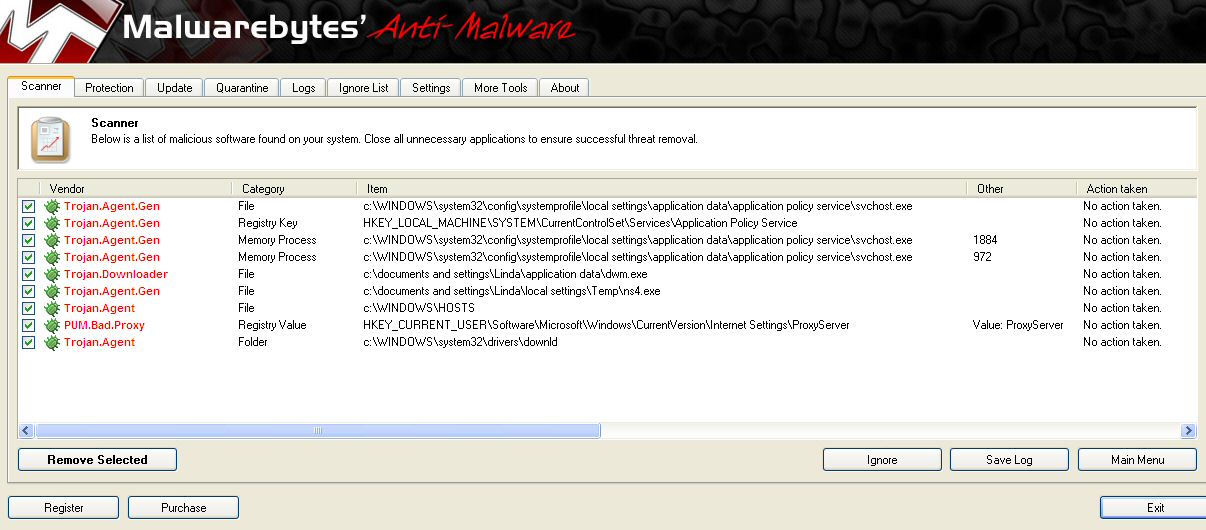Uncheck the downld folder checkbox

[28, 342]
